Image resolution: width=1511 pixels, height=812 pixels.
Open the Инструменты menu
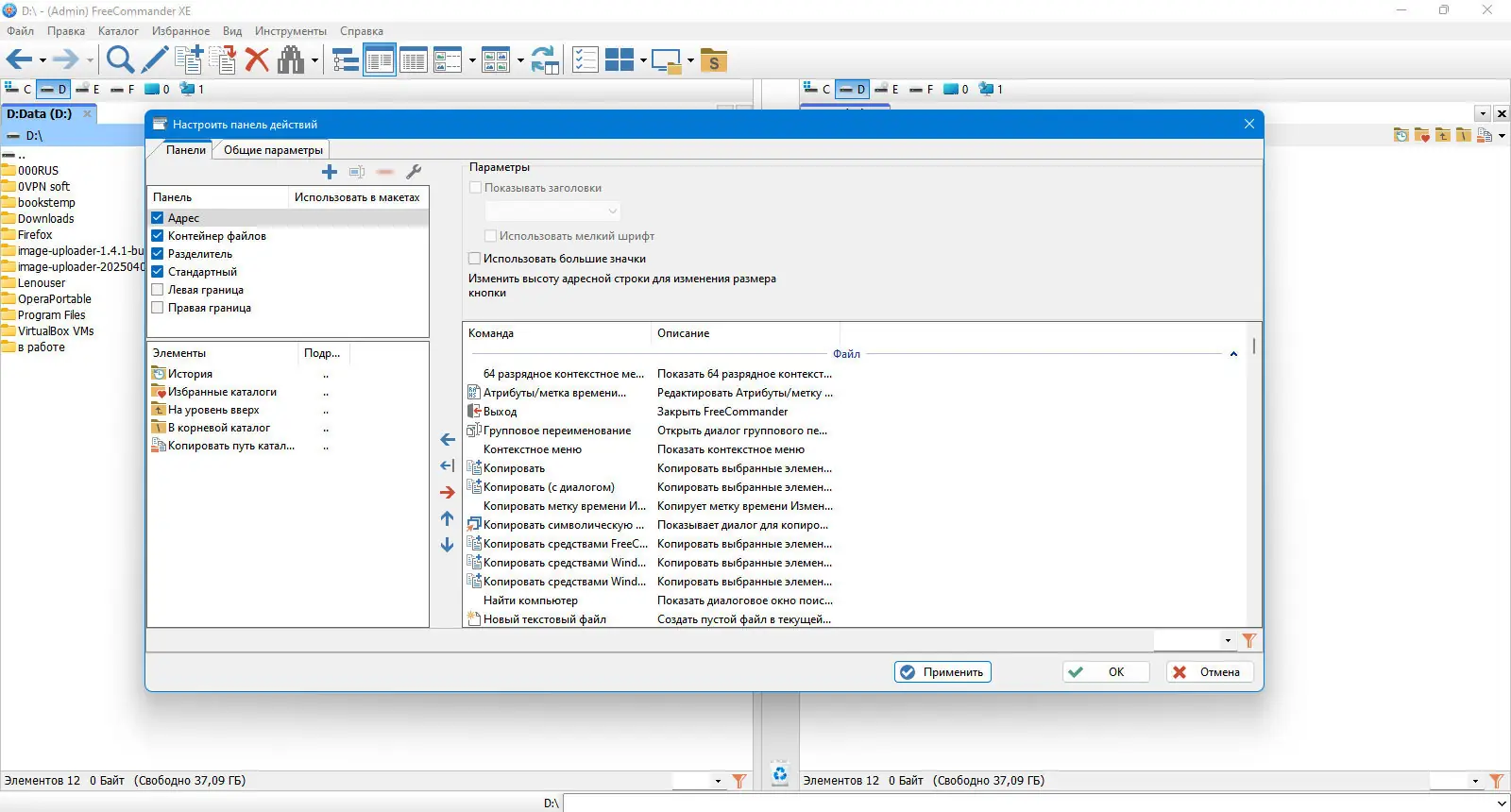290,31
